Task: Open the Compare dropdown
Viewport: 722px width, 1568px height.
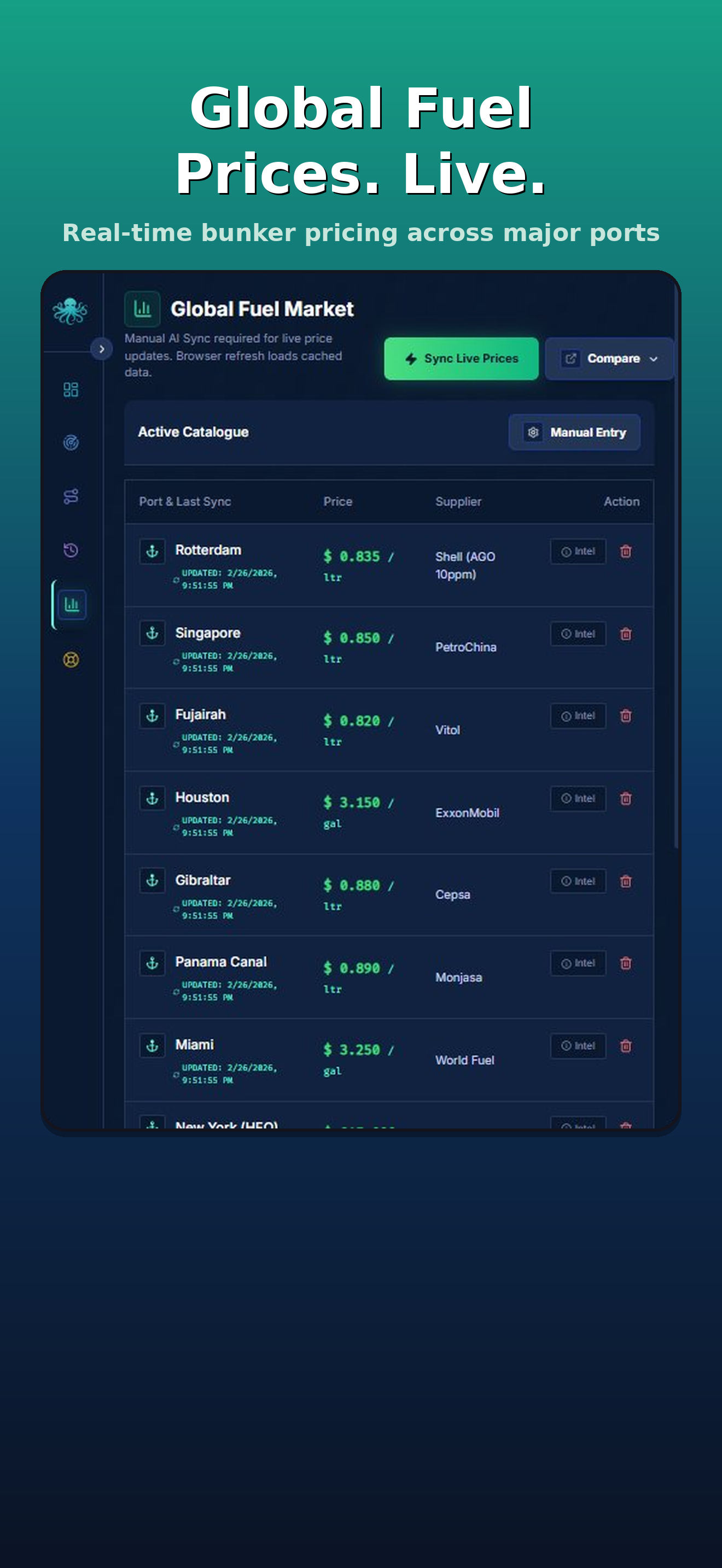Action: [x=609, y=359]
